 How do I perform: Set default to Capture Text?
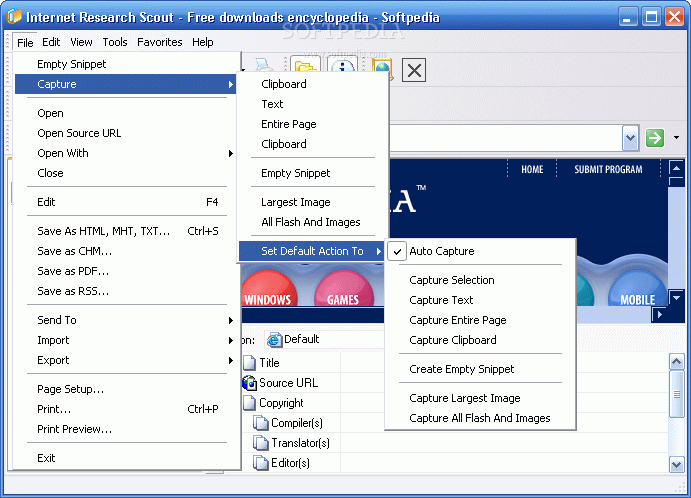click(480, 300)
